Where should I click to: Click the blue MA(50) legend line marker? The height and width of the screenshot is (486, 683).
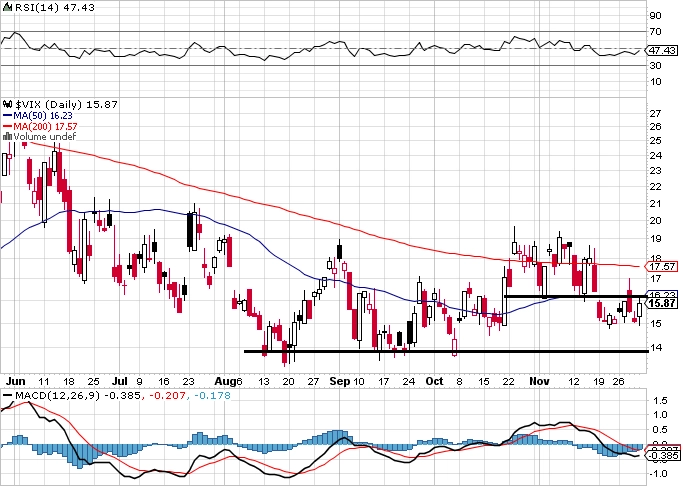click(6, 115)
